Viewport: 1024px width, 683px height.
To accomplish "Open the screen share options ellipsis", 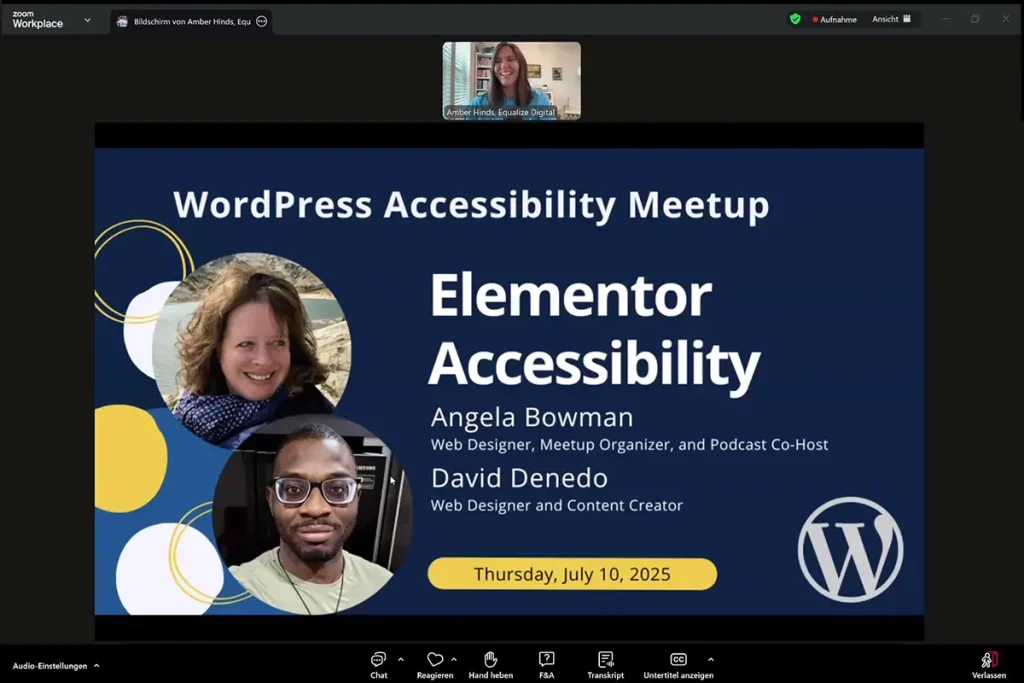I will tap(261, 22).
